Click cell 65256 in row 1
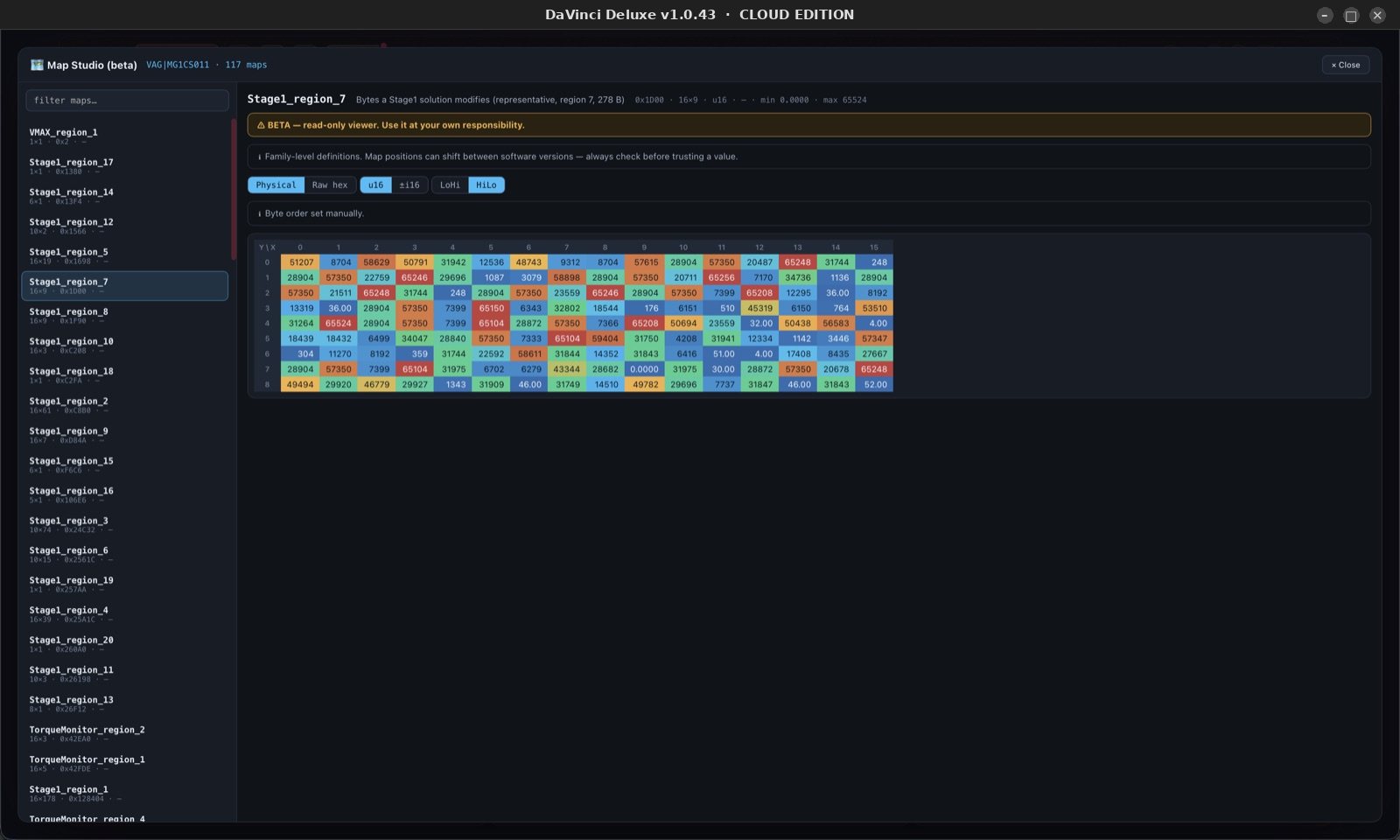Viewport: 1400px width, 840px height. point(721,277)
